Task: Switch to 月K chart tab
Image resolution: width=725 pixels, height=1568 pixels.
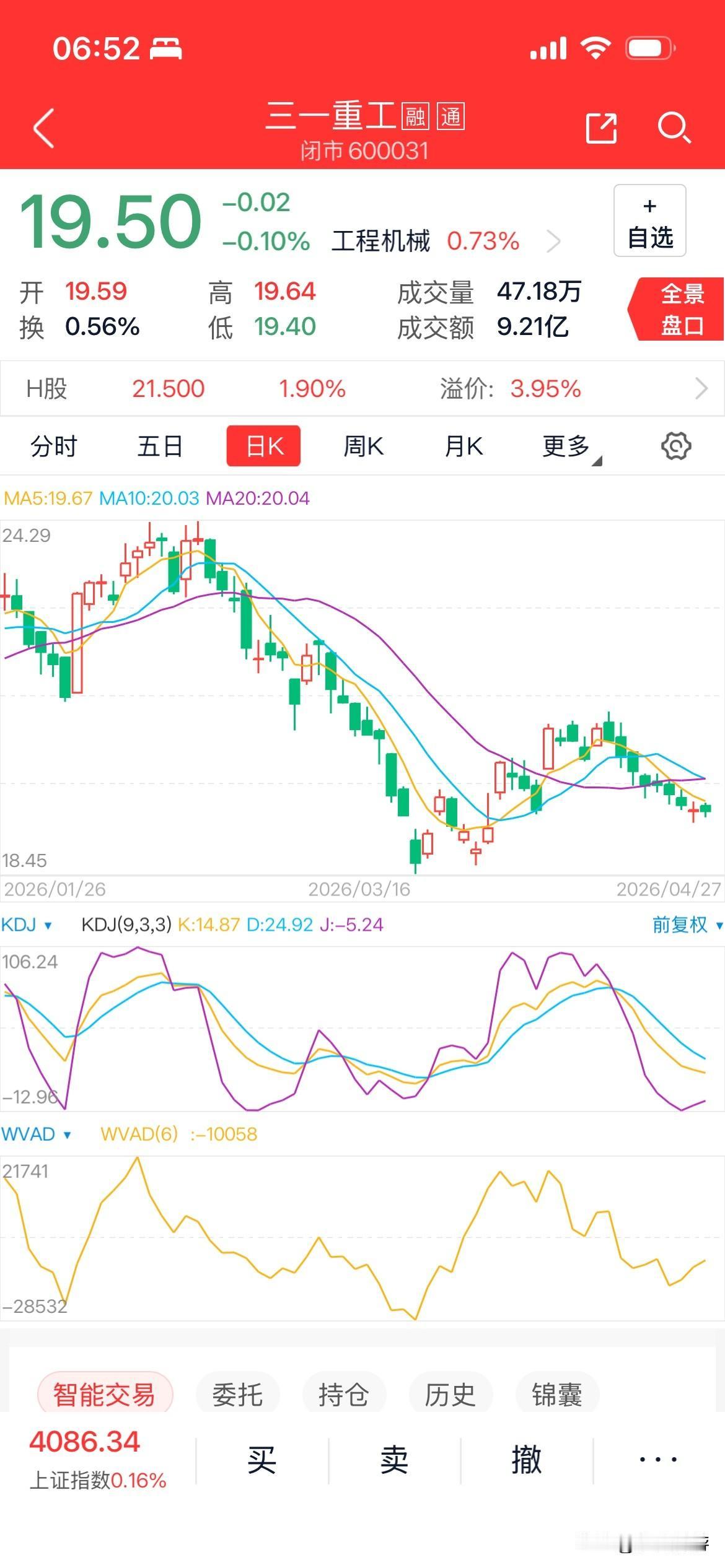Action: point(464,446)
